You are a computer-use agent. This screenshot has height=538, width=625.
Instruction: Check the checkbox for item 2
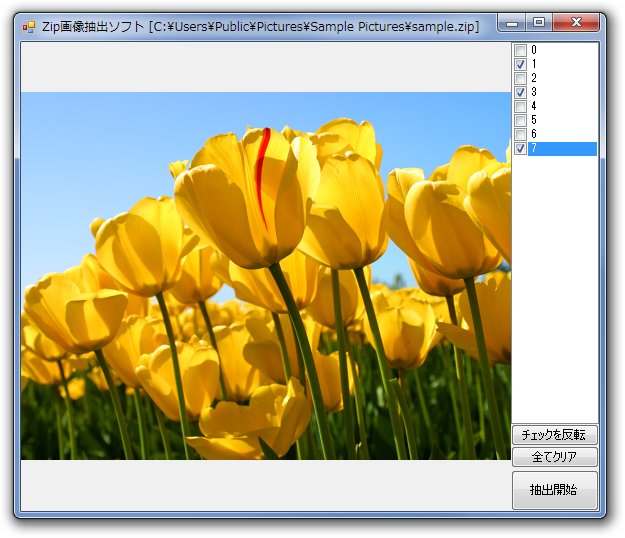[520, 78]
